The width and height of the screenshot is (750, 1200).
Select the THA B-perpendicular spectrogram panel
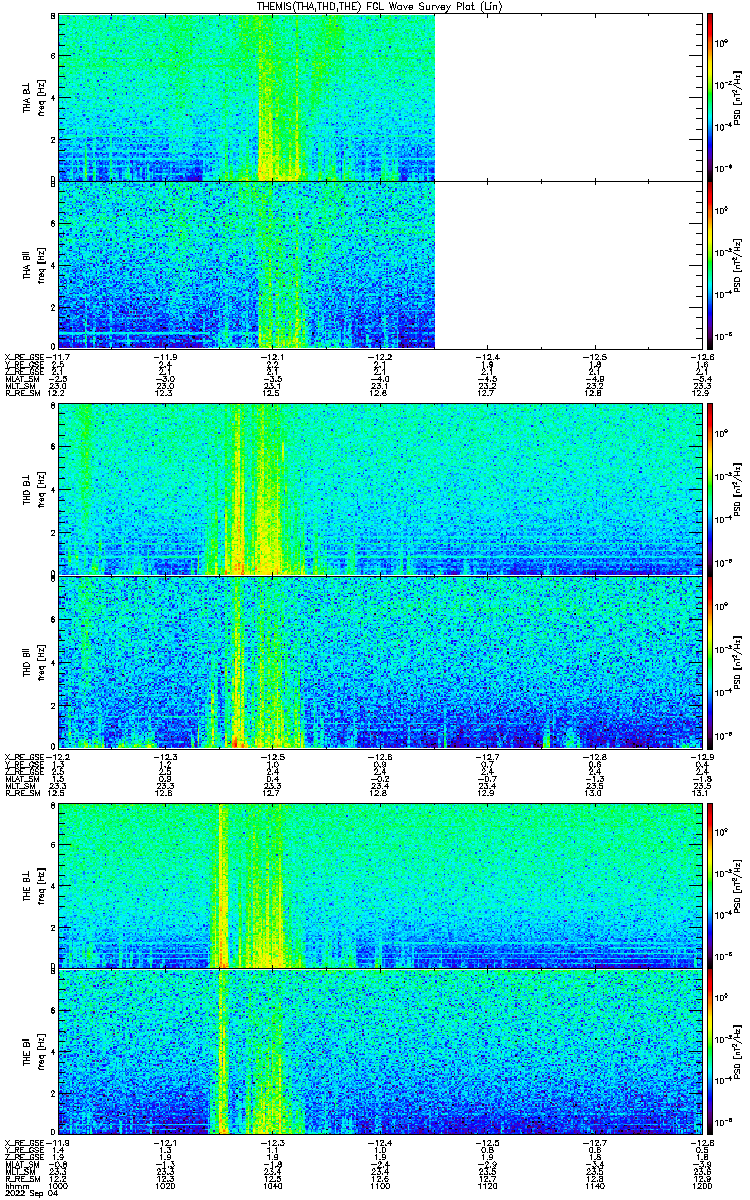(x=379, y=97)
